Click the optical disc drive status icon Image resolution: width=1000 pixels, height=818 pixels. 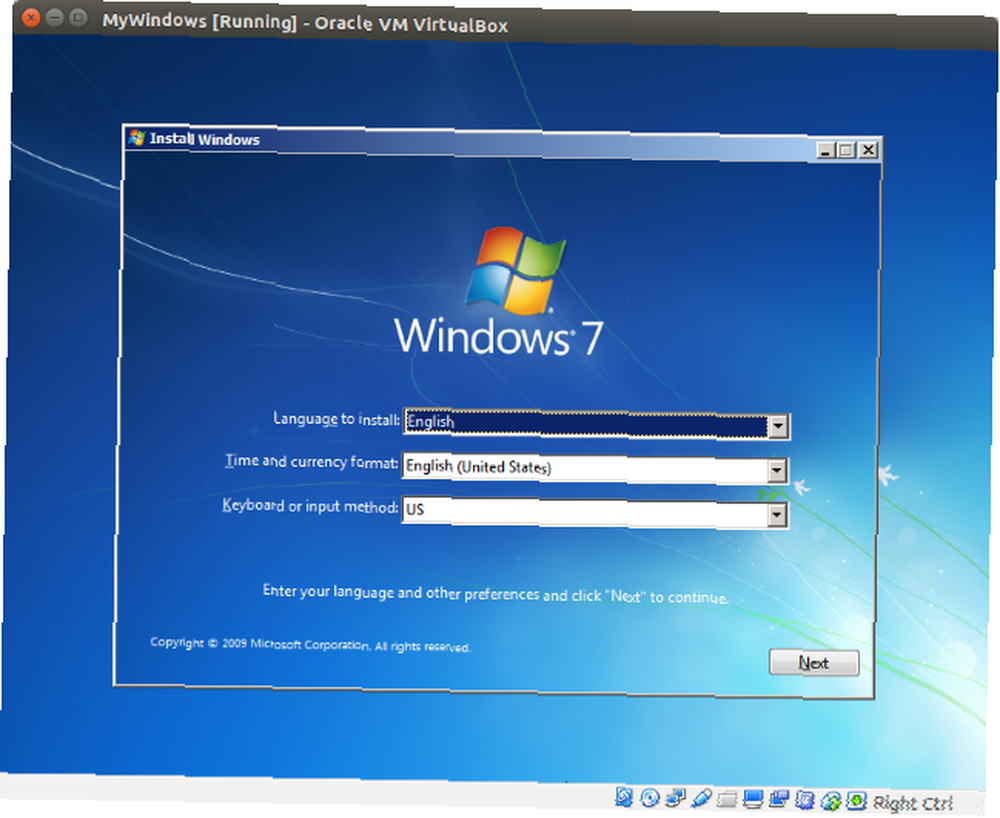pyautogui.click(x=650, y=798)
